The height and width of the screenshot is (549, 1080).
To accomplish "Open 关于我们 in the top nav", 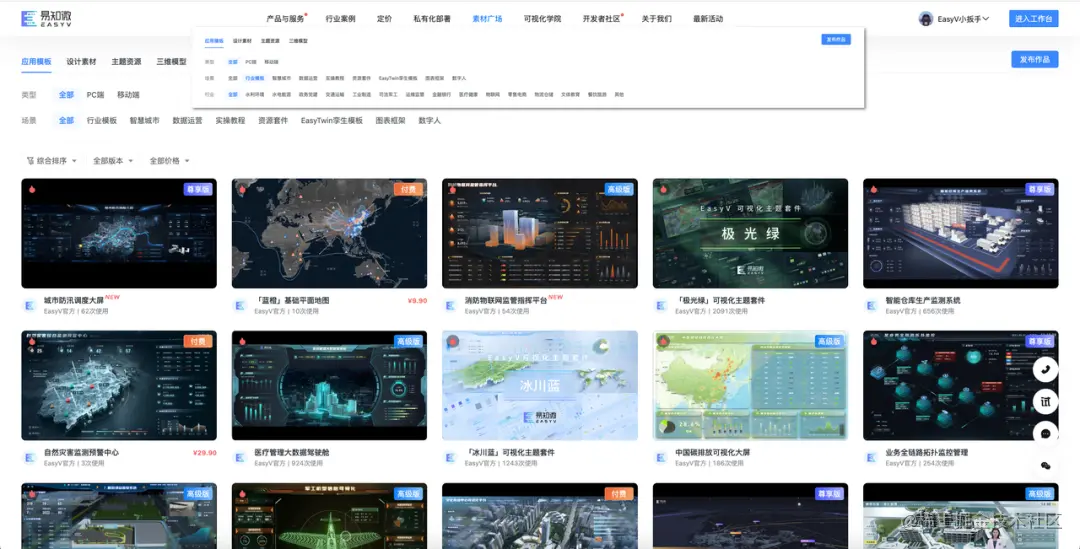I will [656, 19].
